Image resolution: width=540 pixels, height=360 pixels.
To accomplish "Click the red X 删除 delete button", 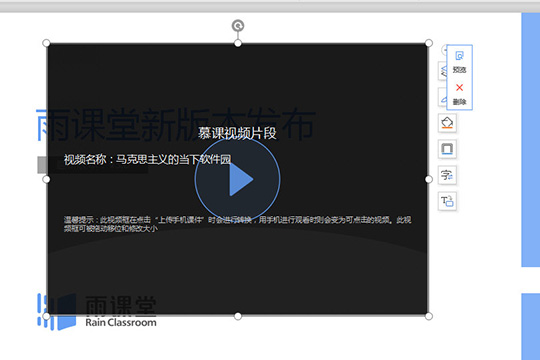I will click(x=459, y=94).
